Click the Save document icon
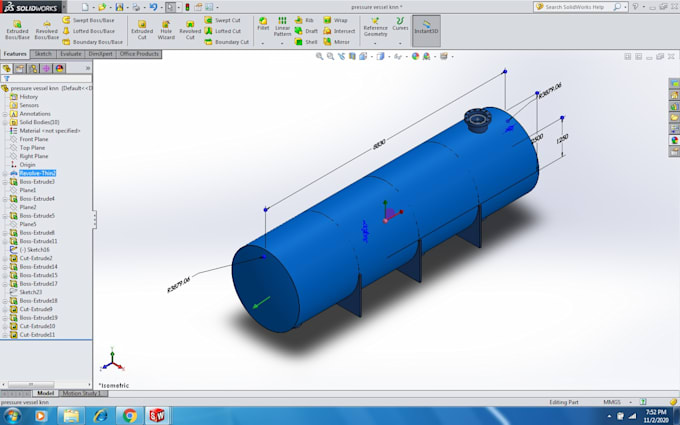Viewport: 680px width, 425px height. coord(119,7)
